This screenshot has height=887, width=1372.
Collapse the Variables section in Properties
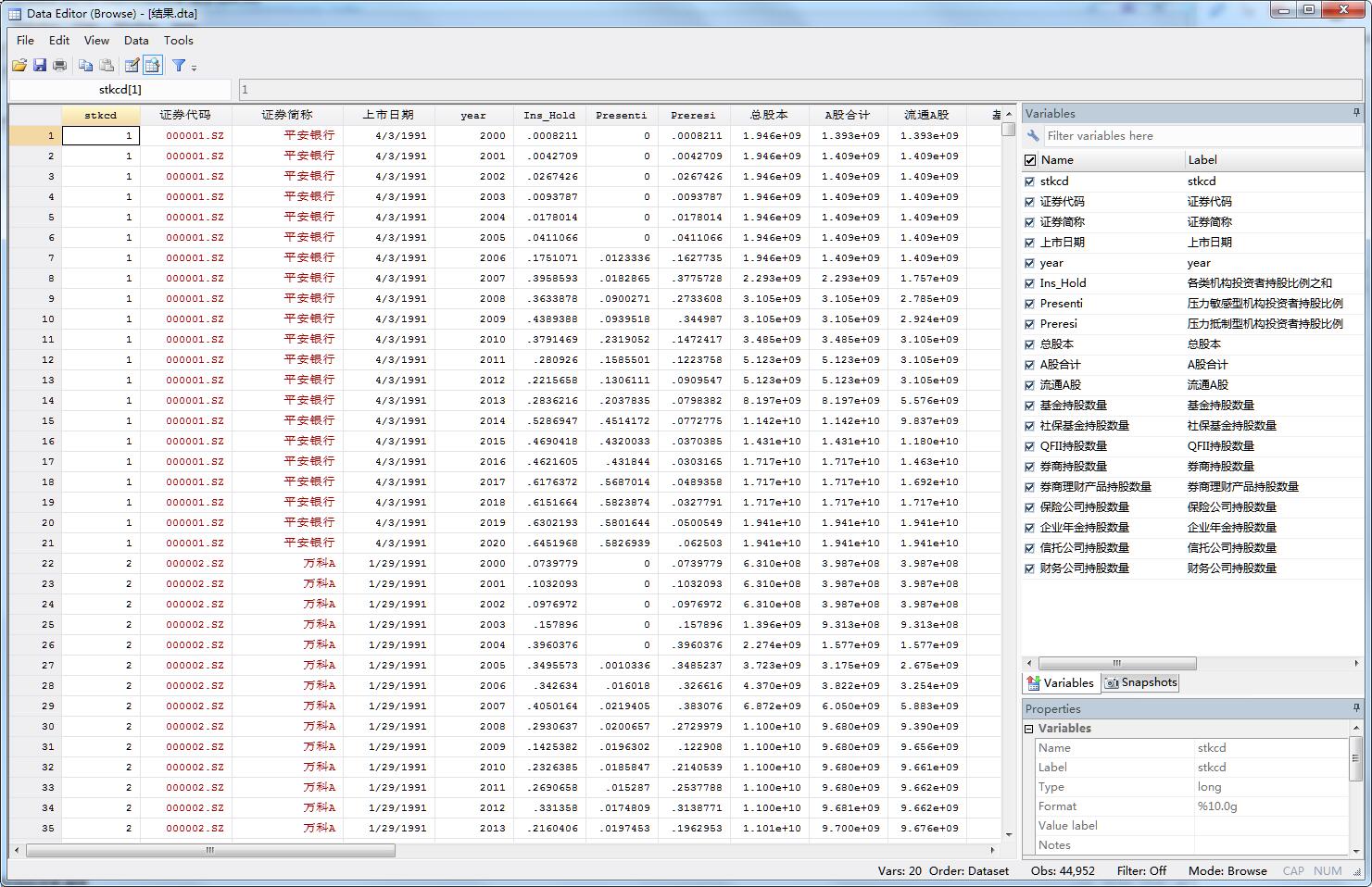coord(1029,729)
